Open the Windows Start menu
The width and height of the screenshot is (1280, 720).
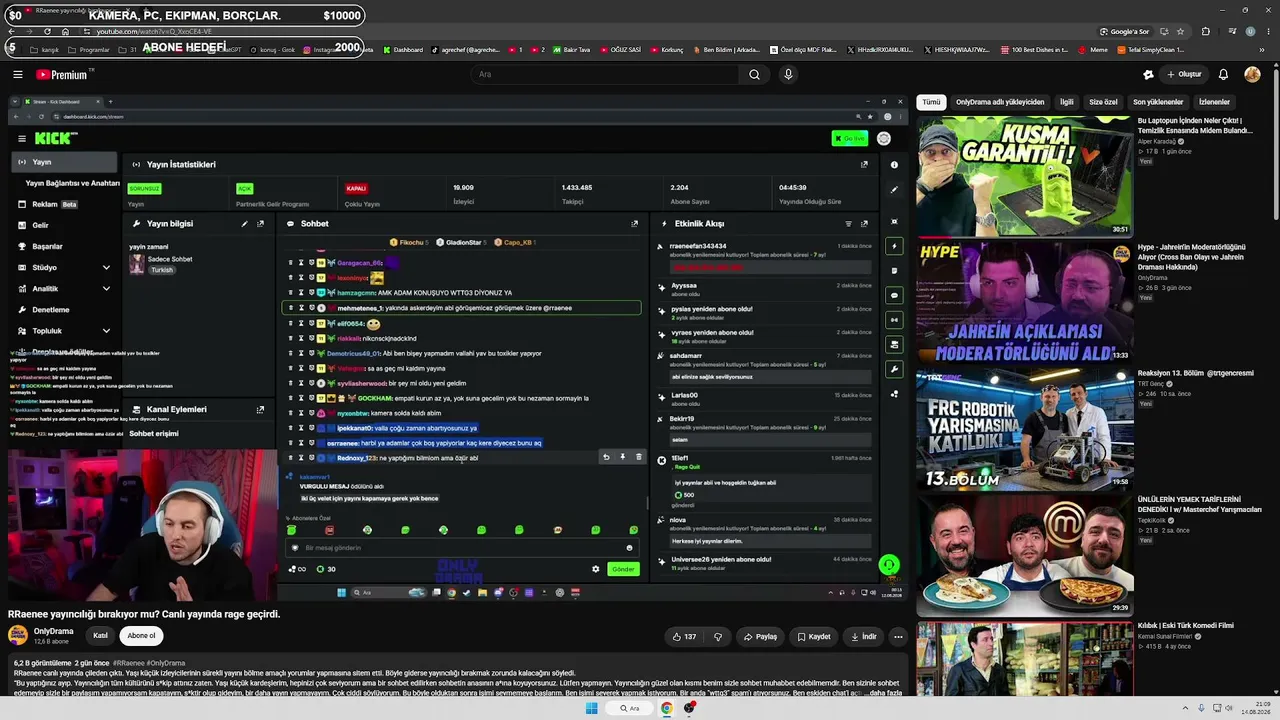[x=591, y=708]
